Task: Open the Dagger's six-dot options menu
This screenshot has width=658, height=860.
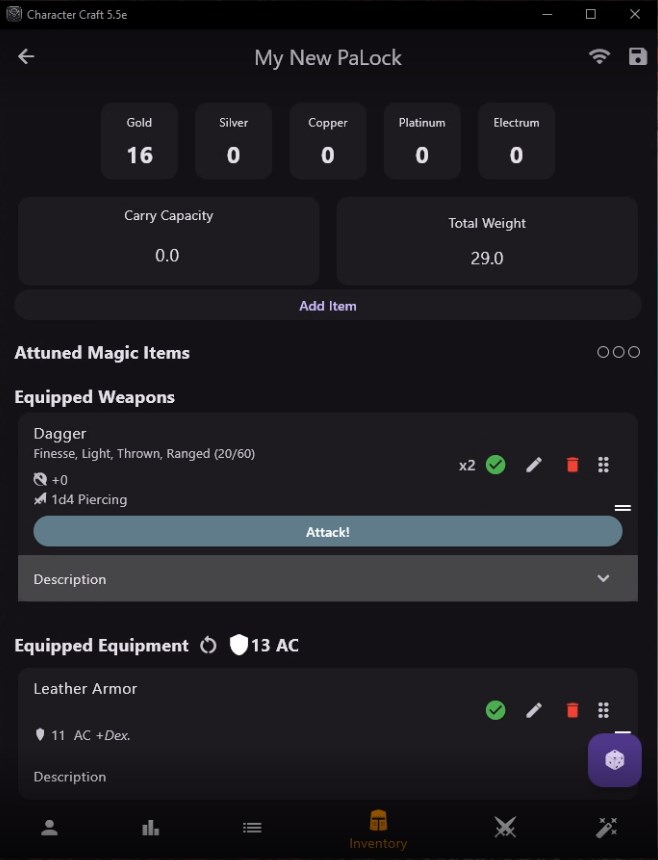Action: 603,464
